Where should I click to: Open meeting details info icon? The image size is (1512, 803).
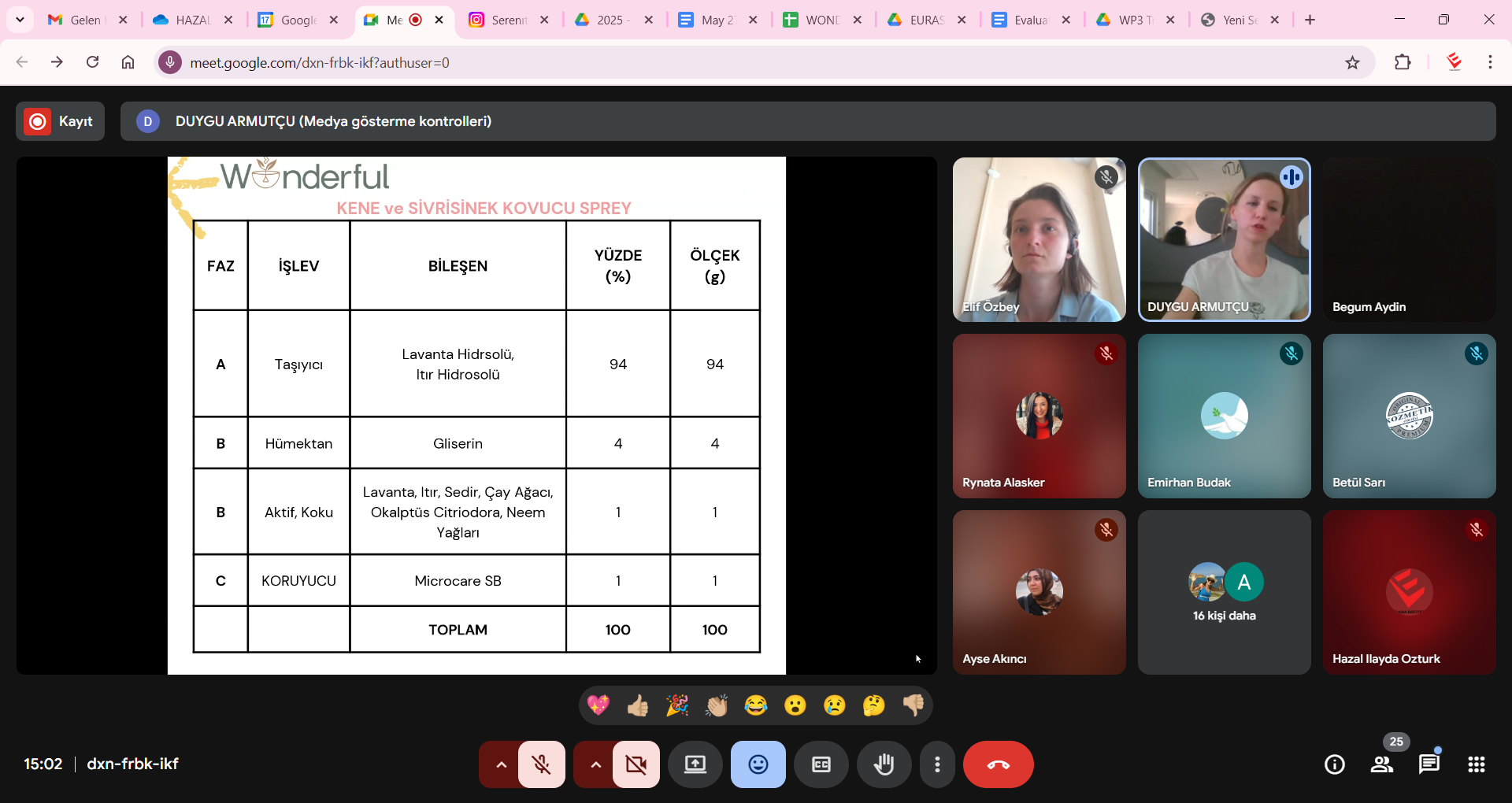(1334, 764)
